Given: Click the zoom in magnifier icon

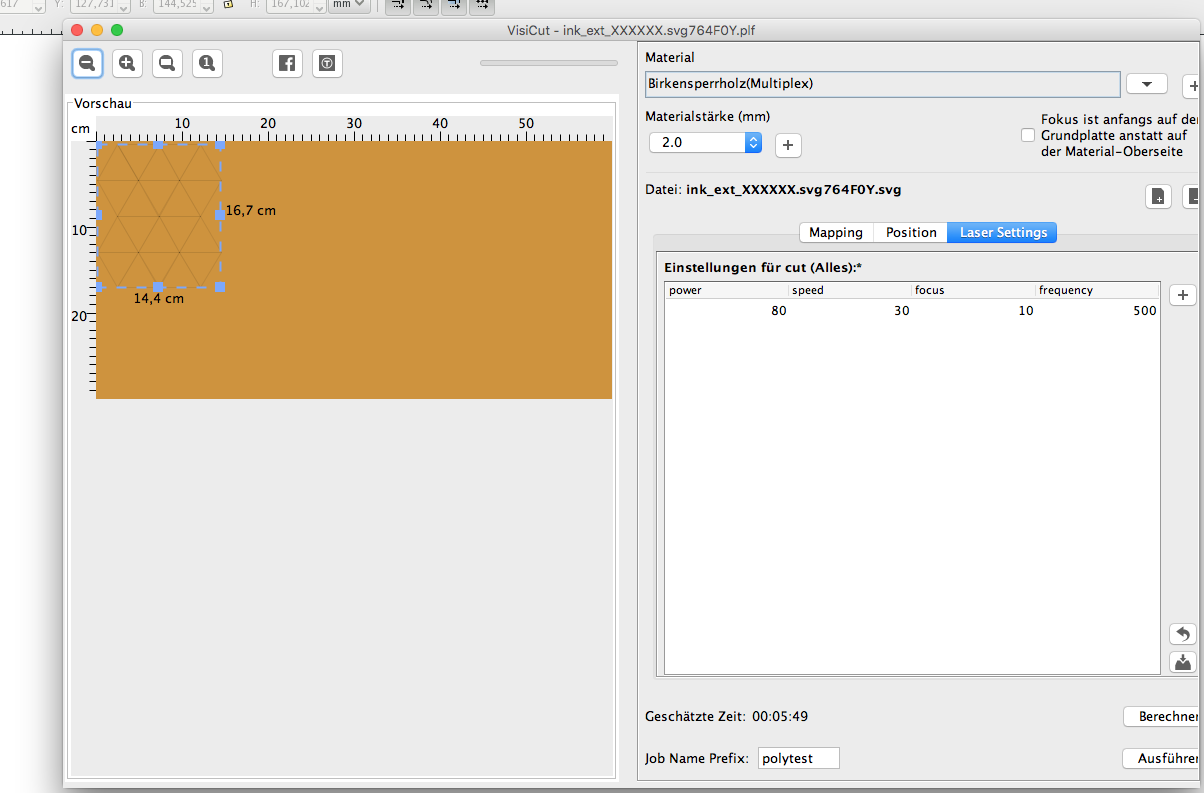Looking at the screenshot, I should [127, 64].
